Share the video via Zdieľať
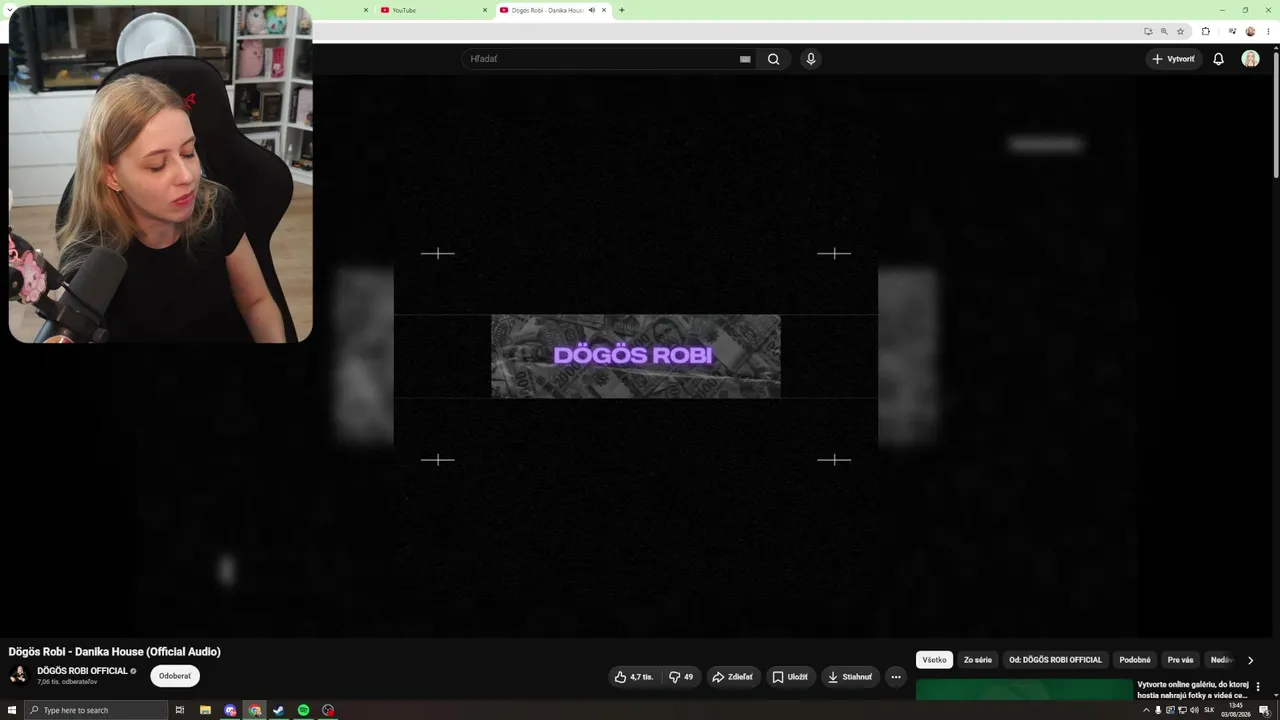The width and height of the screenshot is (1280, 720). click(733, 677)
